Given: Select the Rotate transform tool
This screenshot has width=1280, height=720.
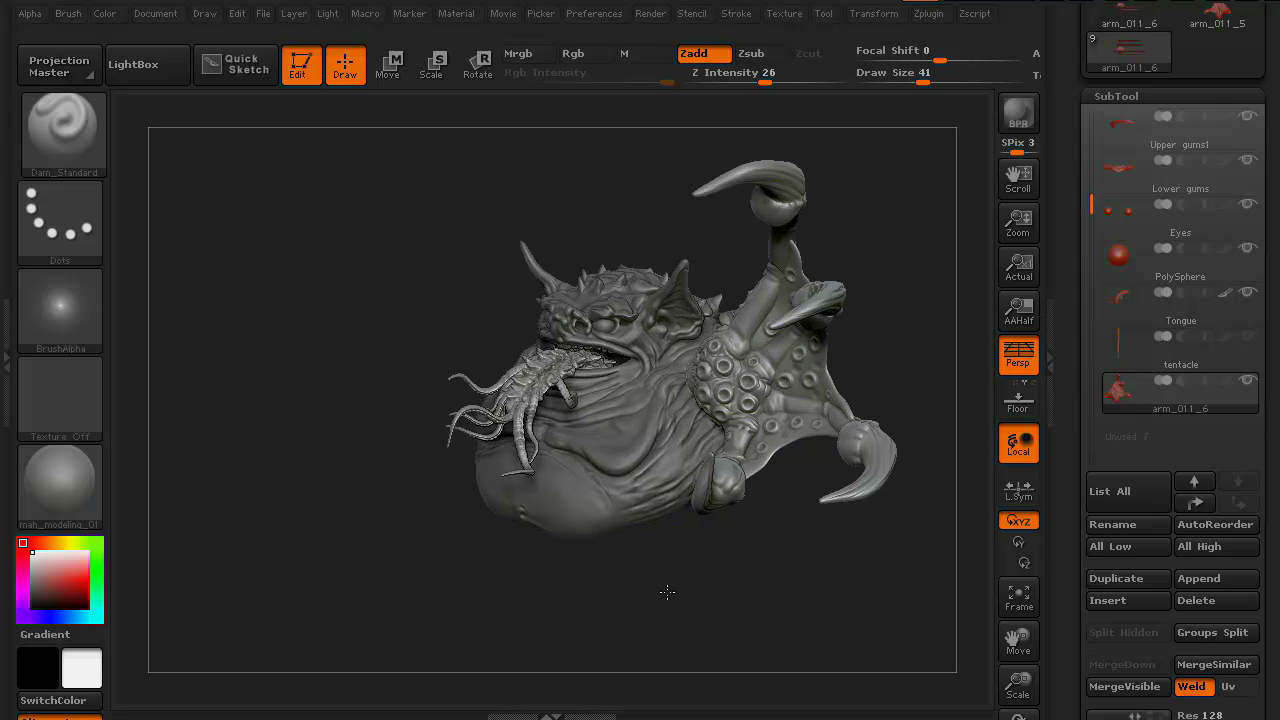Looking at the screenshot, I should click(477, 65).
